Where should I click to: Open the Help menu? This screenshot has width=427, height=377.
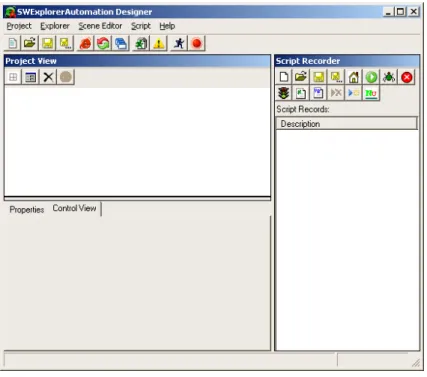pos(167,26)
